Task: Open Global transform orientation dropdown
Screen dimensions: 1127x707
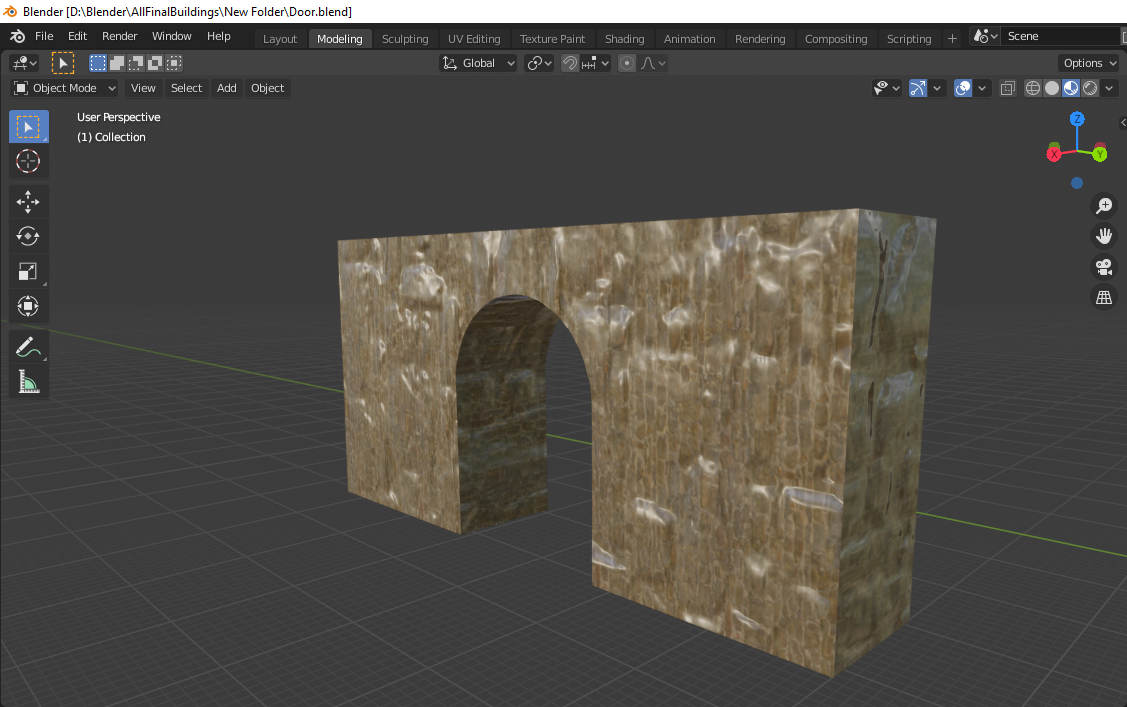Action: pyautogui.click(x=478, y=63)
